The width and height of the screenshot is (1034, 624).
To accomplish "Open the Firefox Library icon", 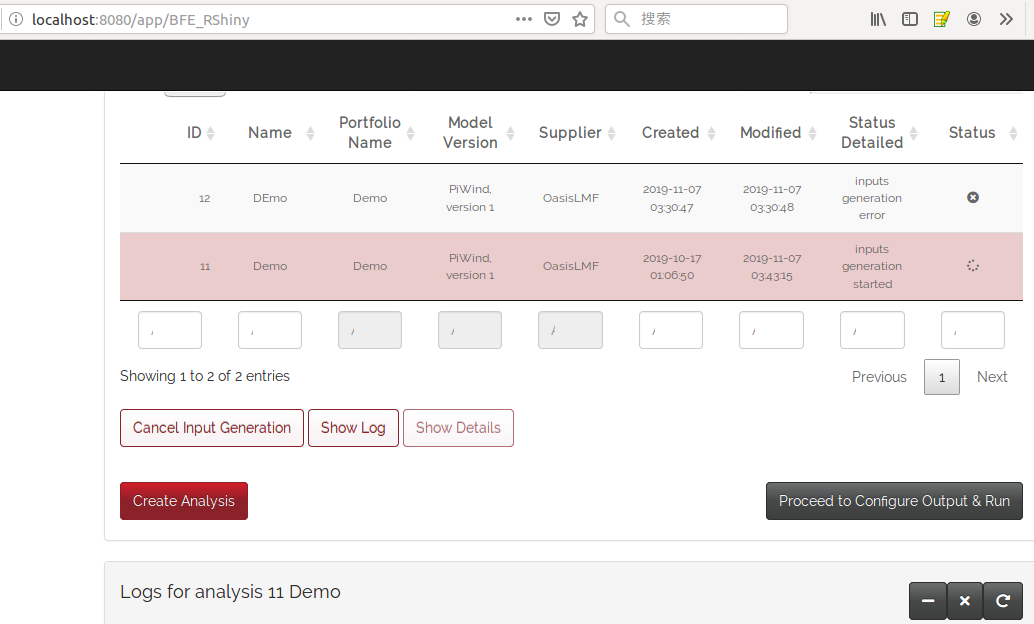I will [x=877, y=18].
